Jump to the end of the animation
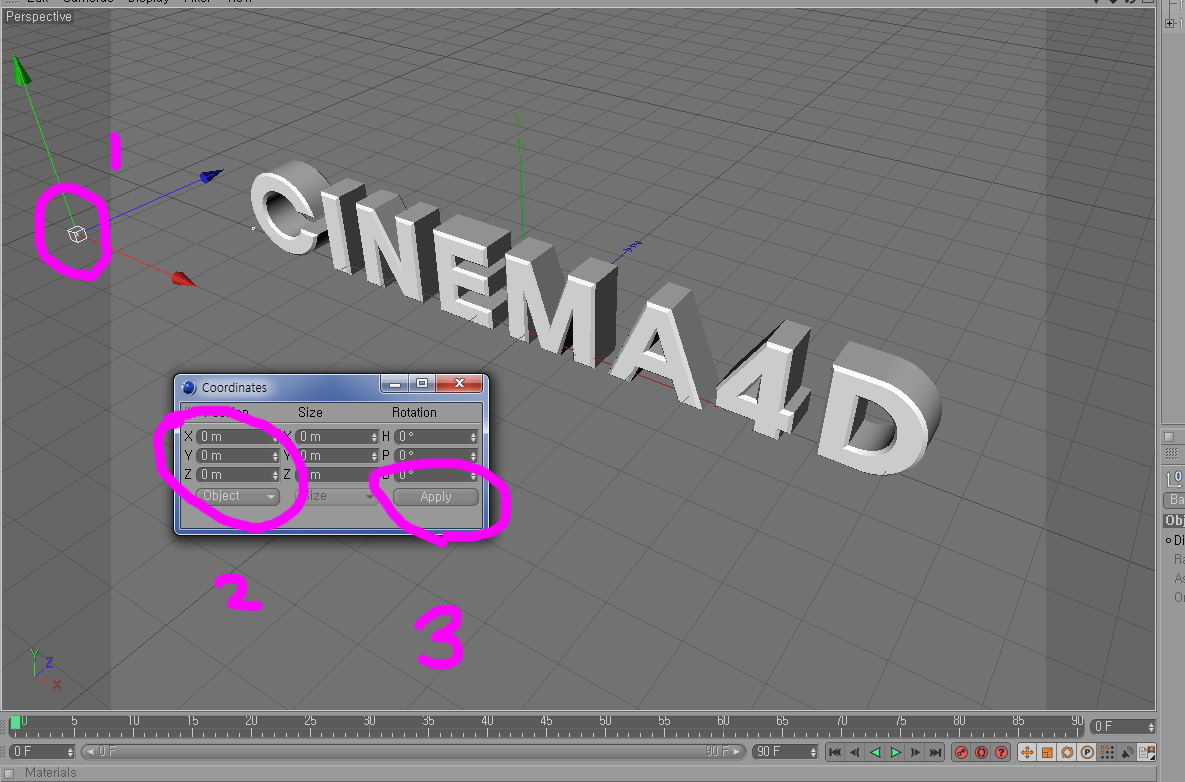Viewport: 1185px width, 782px height. pos(936,753)
